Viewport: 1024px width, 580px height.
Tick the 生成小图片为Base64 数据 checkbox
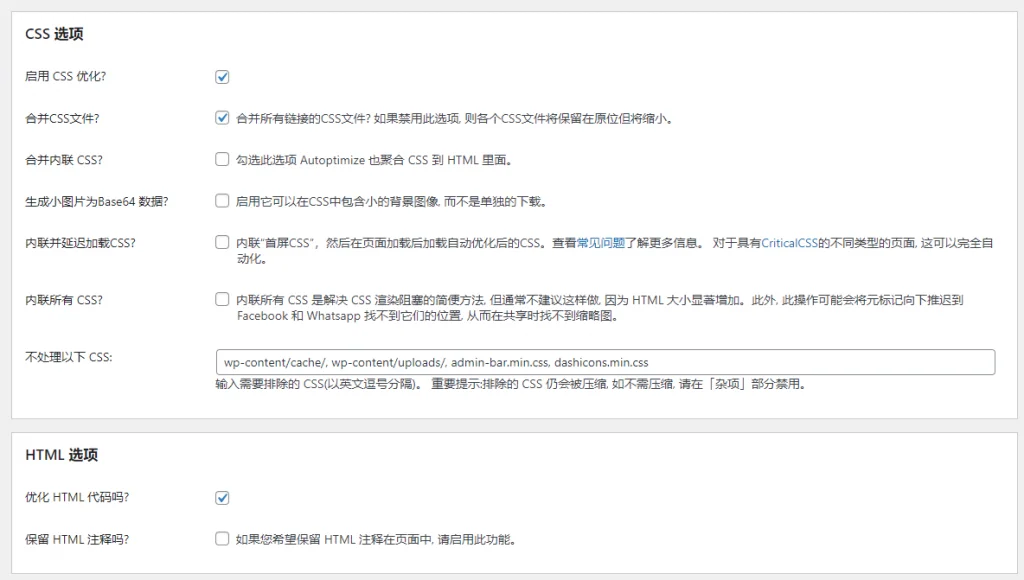pyautogui.click(x=222, y=201)
